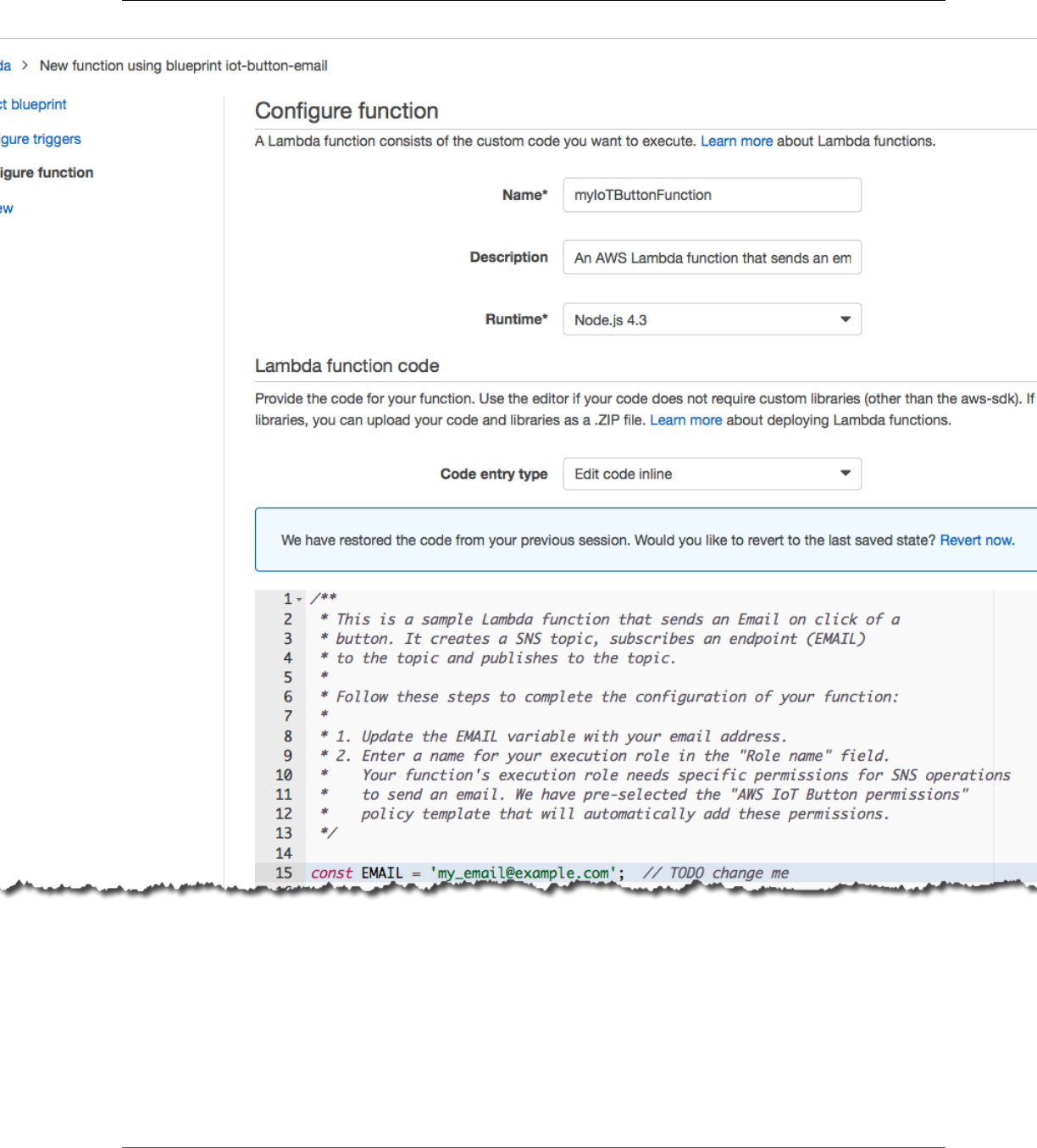Click the Revert now link

[976, 541]
